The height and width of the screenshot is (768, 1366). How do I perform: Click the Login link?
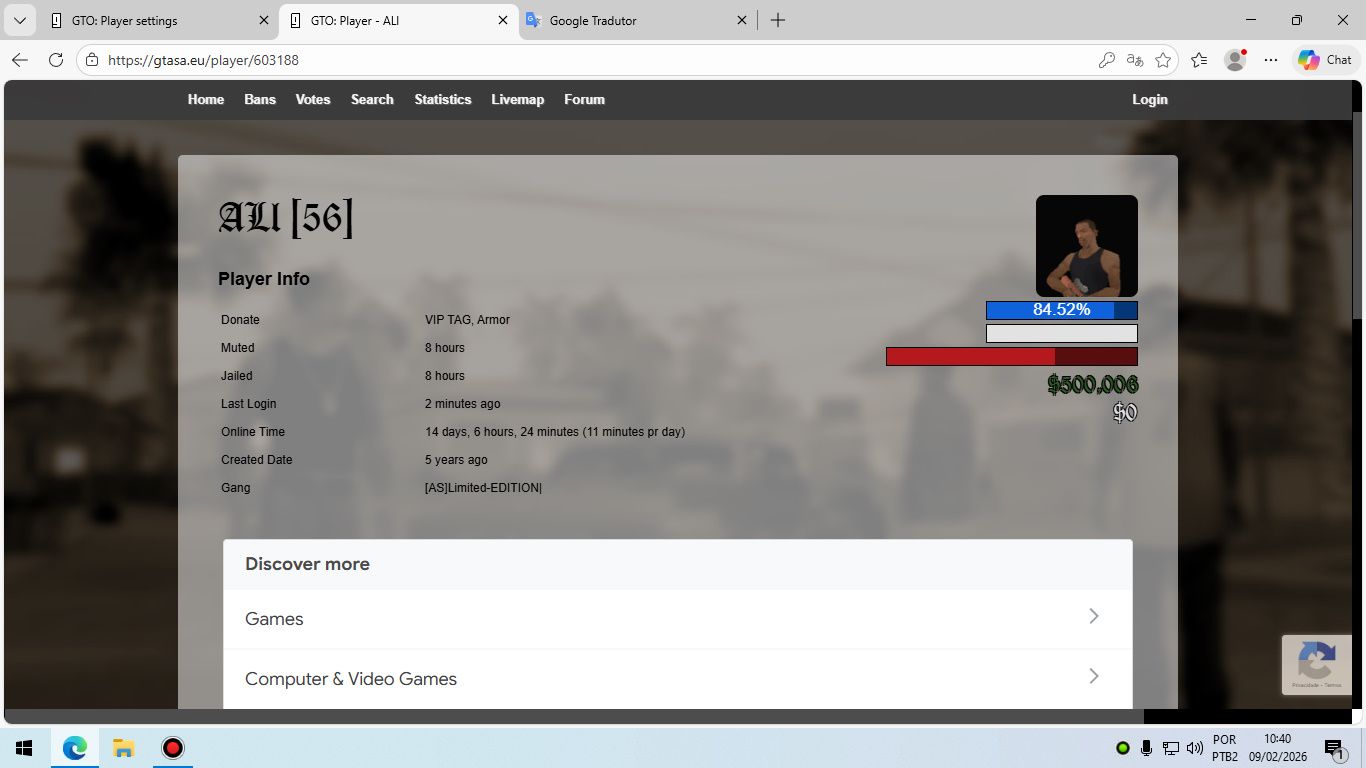pyautogui.click(x=1149, y=100)
